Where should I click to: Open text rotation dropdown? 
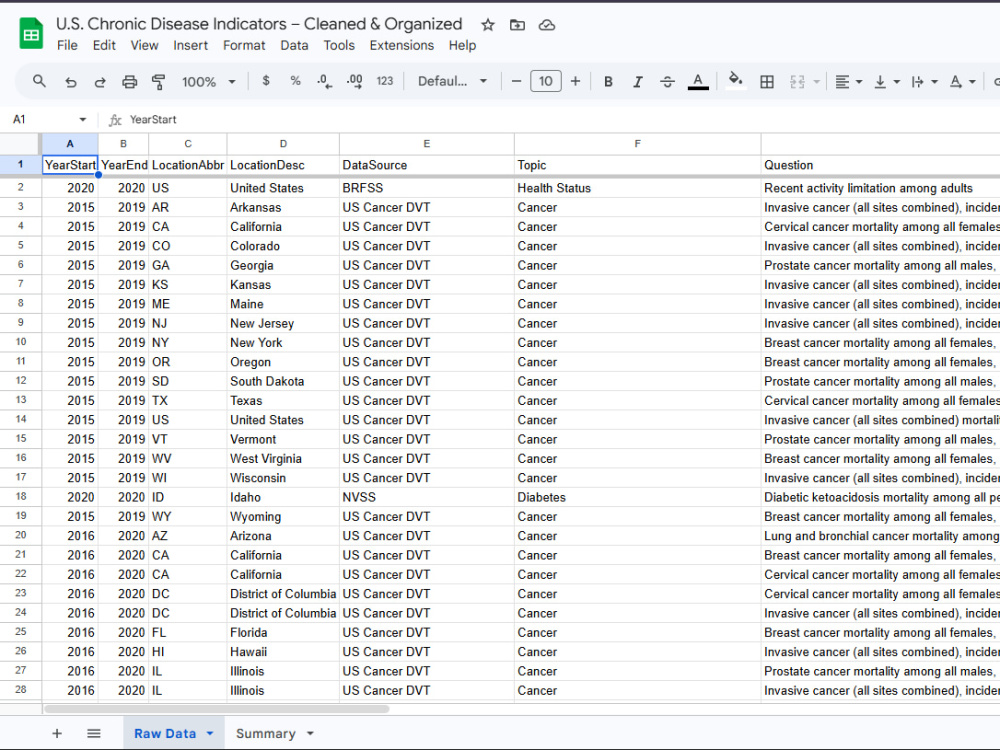coord(962,82)
